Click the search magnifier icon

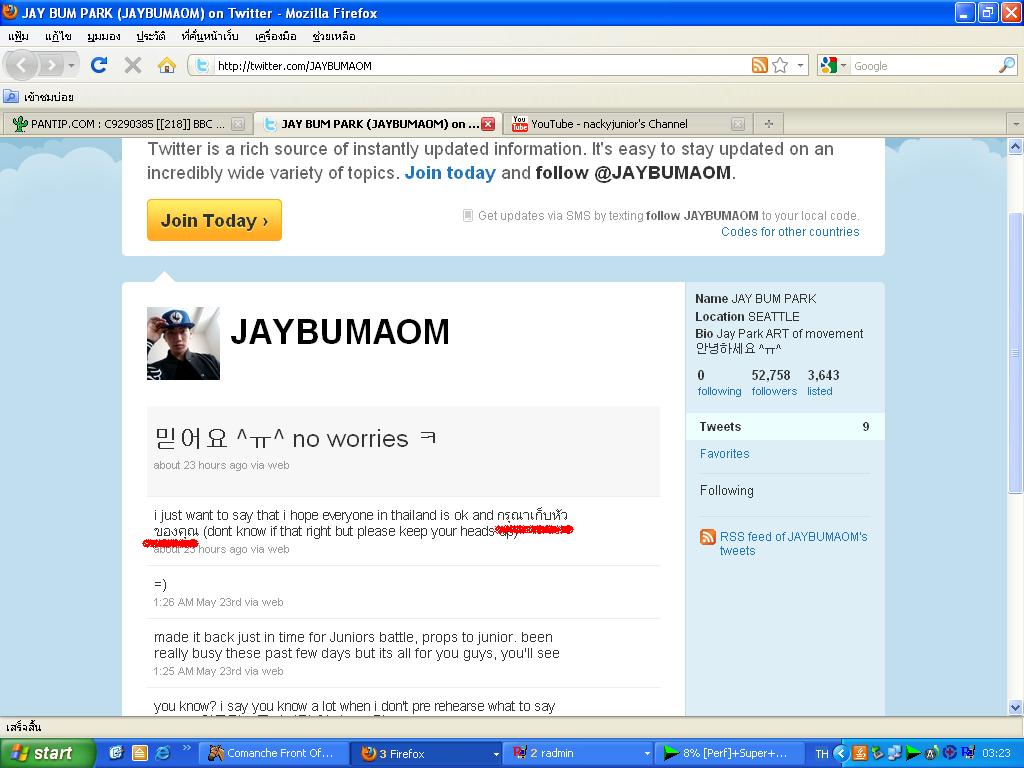1007,65
